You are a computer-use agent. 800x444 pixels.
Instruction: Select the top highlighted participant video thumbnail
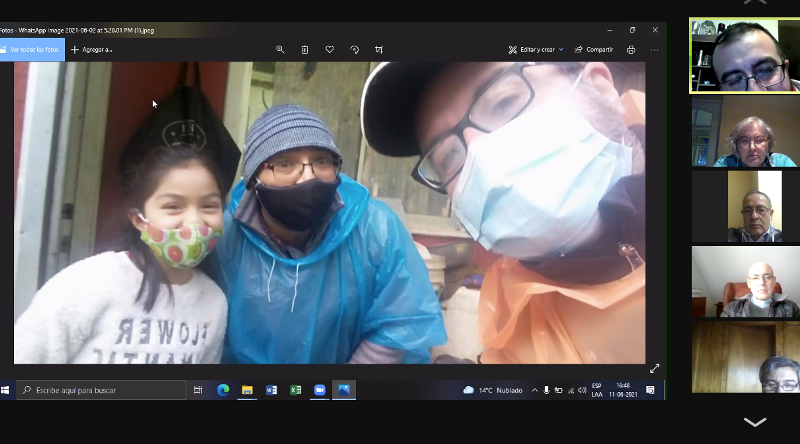click(744, 56)
